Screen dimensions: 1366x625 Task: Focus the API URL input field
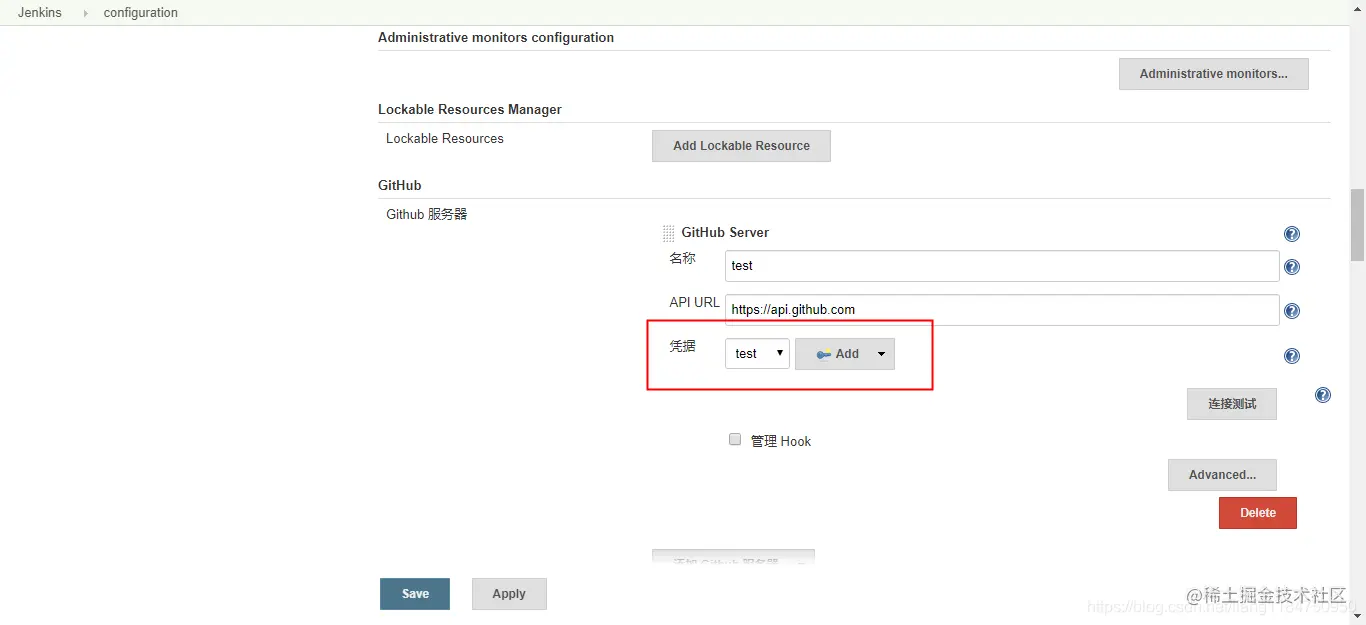(1002, 310)
